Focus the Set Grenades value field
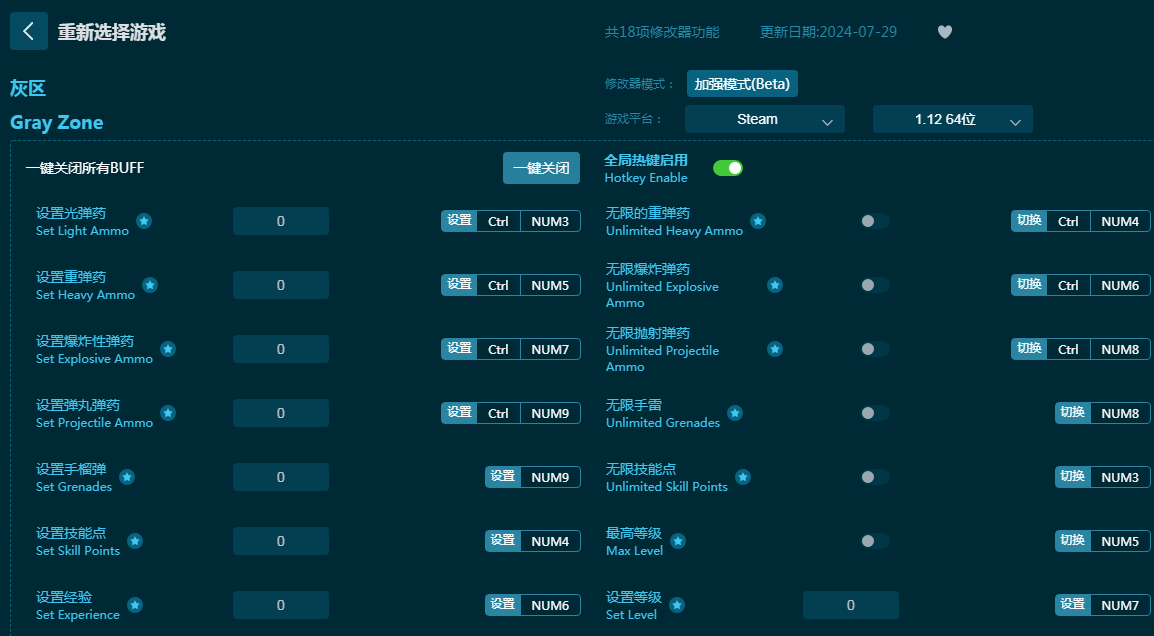 tap(280, 477)
